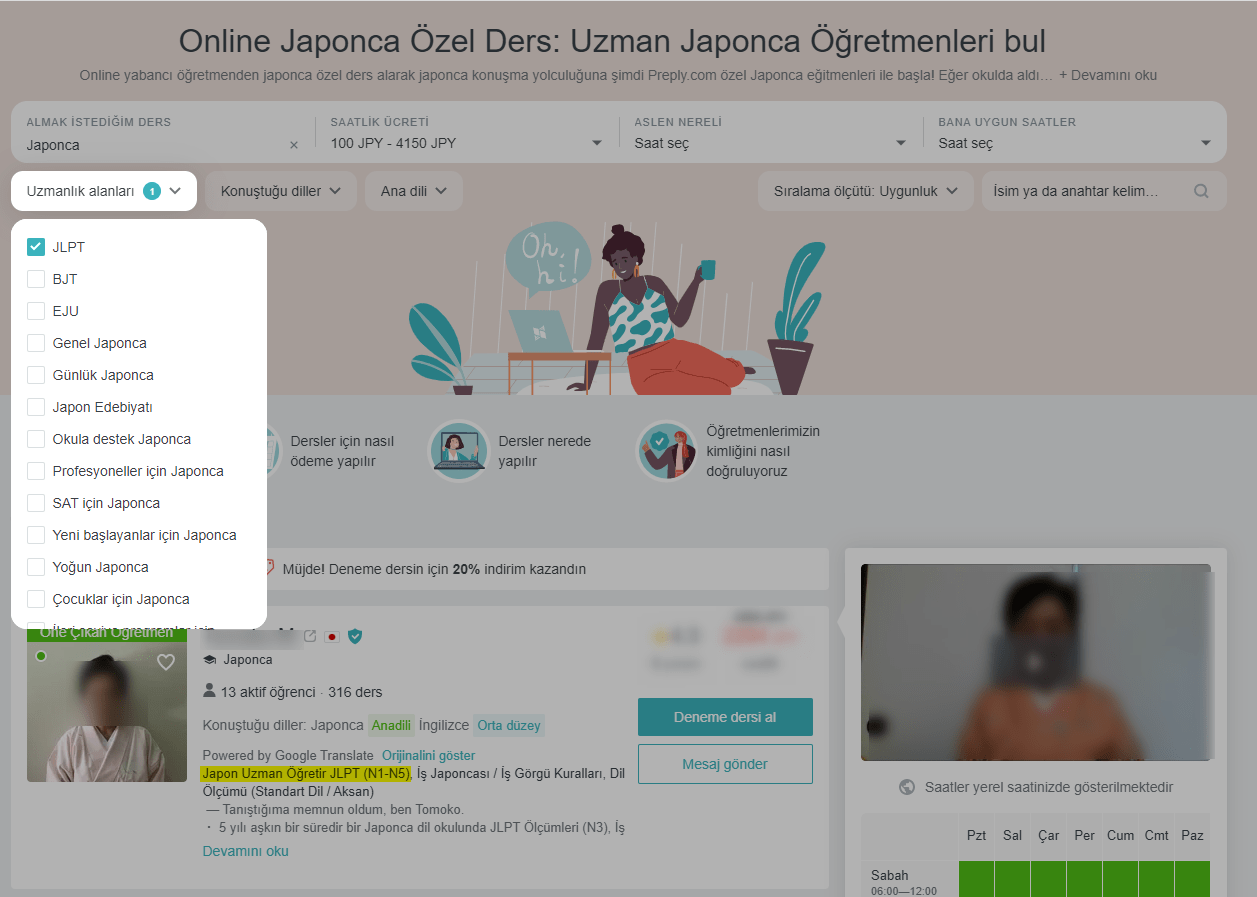
Task: Expand description with + Devamını oku
Action: pos(1108,75)
